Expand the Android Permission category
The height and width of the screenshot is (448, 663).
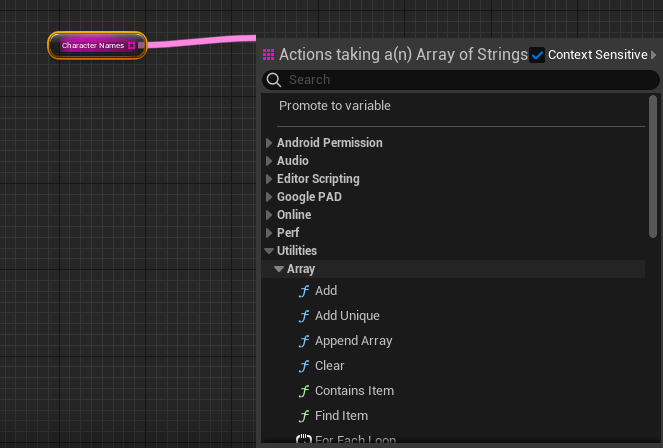coord(269,143)
